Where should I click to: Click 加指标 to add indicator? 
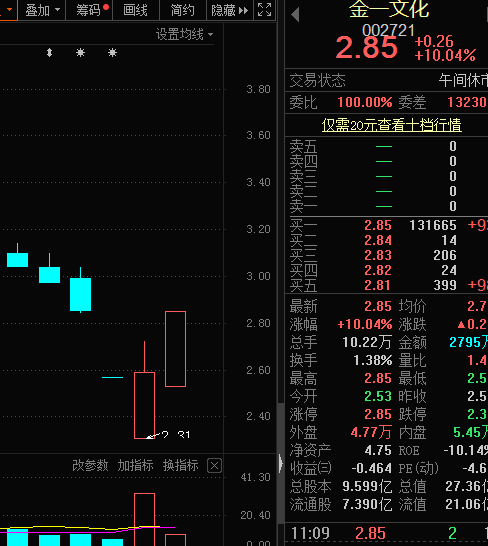tap(135, 465)
